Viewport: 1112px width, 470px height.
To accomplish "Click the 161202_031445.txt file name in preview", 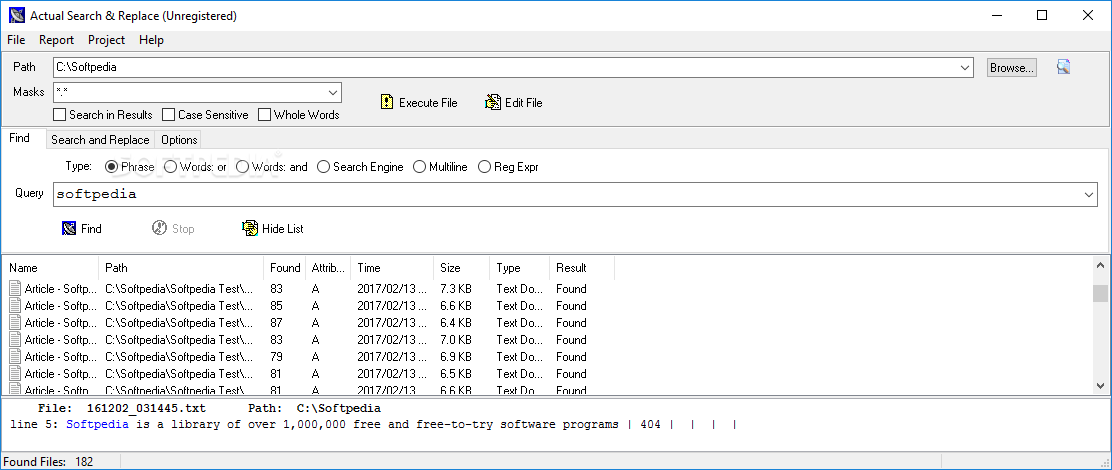I will coord(145,408).
